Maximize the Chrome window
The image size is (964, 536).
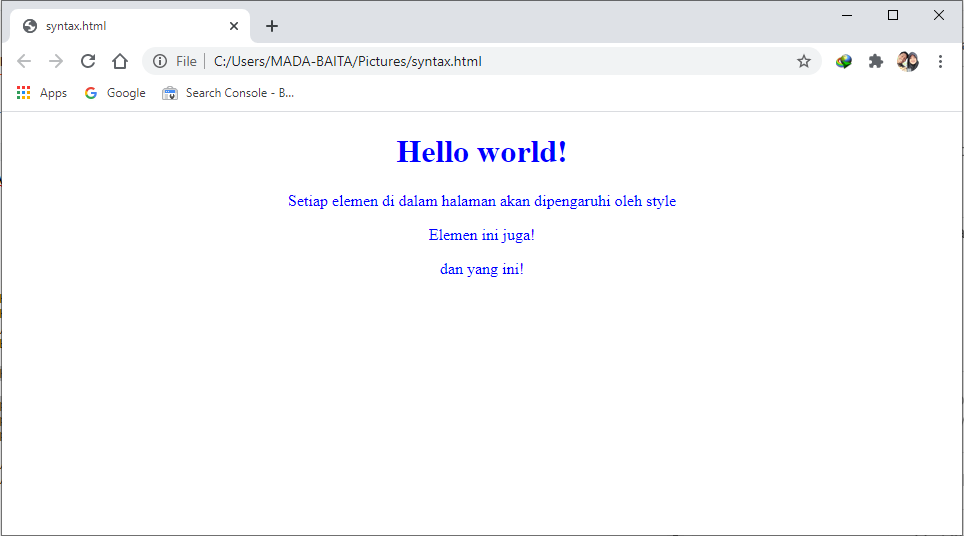[893, 15]
